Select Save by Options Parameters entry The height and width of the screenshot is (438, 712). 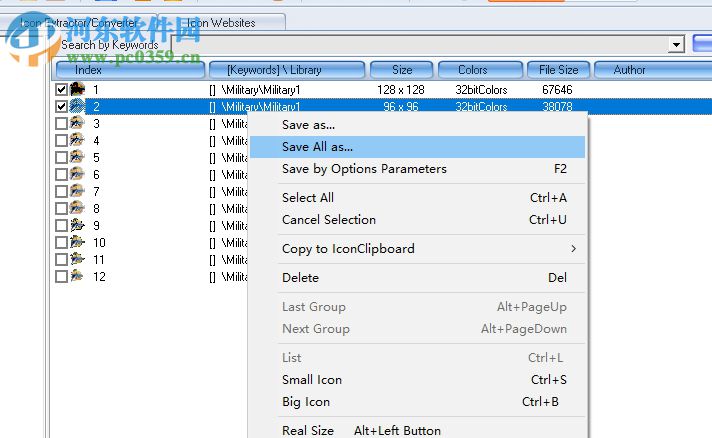364,169
